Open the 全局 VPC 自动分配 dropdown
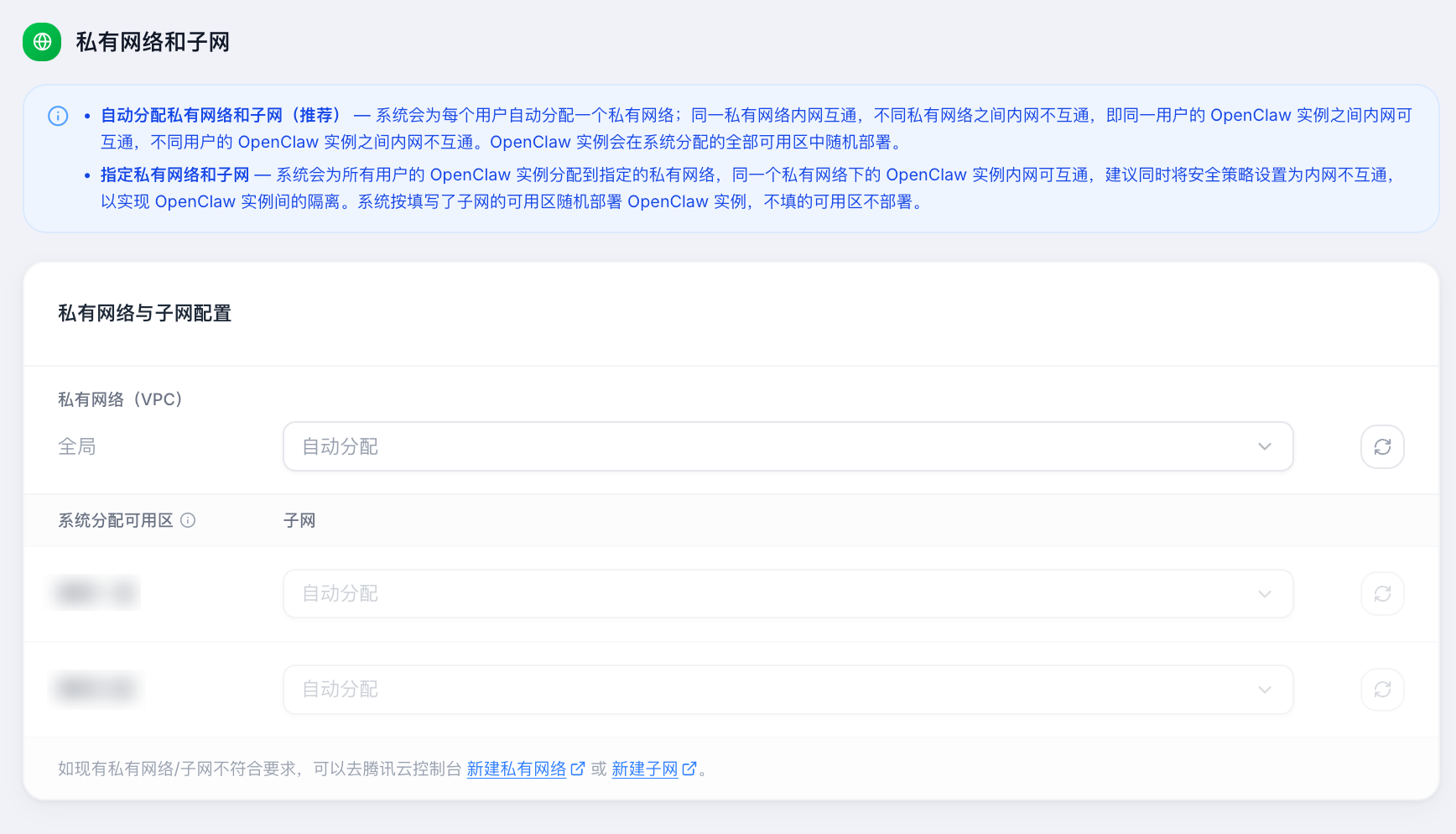1456x834 pixels. pos(788,446)
